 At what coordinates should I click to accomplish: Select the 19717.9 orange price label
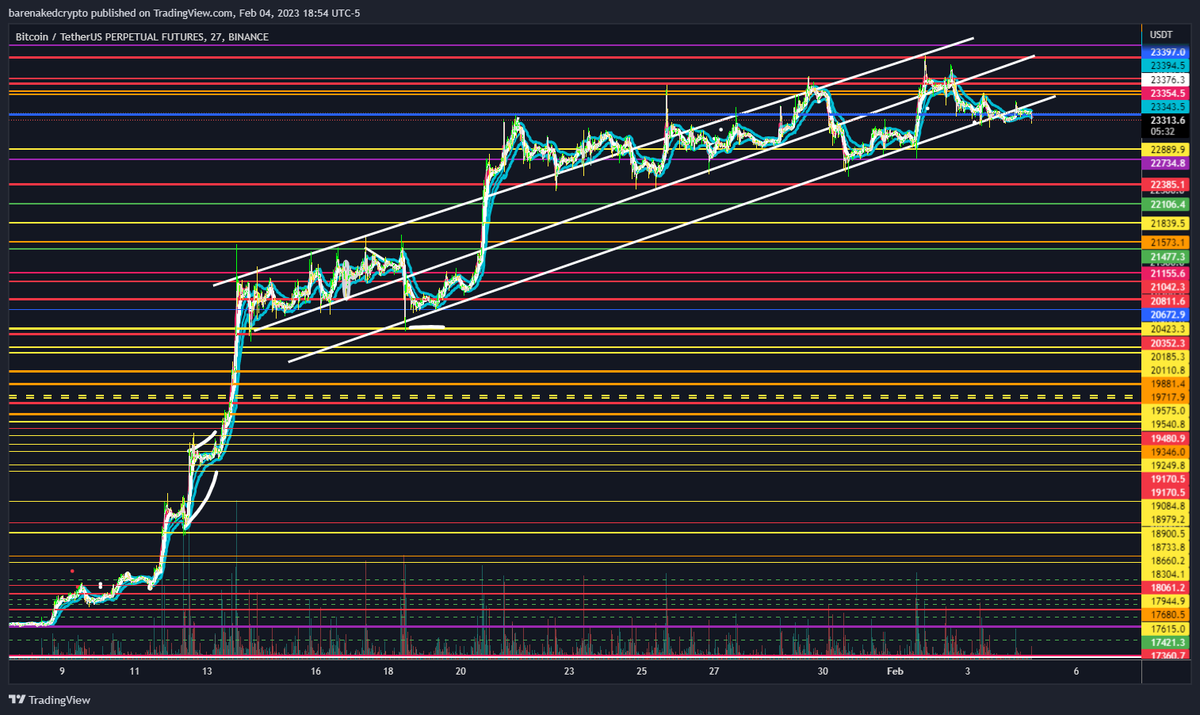tap(1167, 397)
